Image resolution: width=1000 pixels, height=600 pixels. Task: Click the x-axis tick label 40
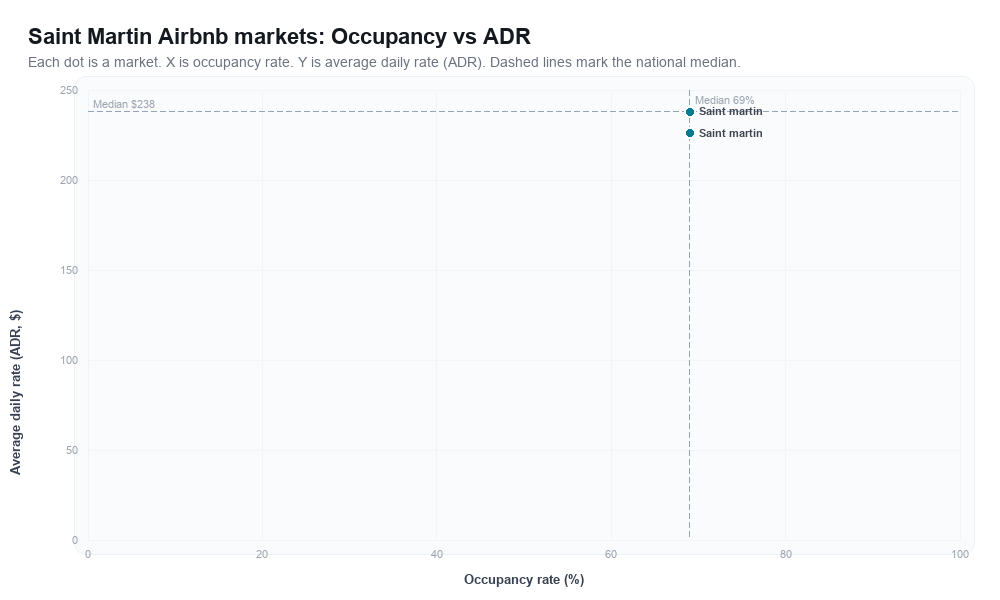(437, 555)
